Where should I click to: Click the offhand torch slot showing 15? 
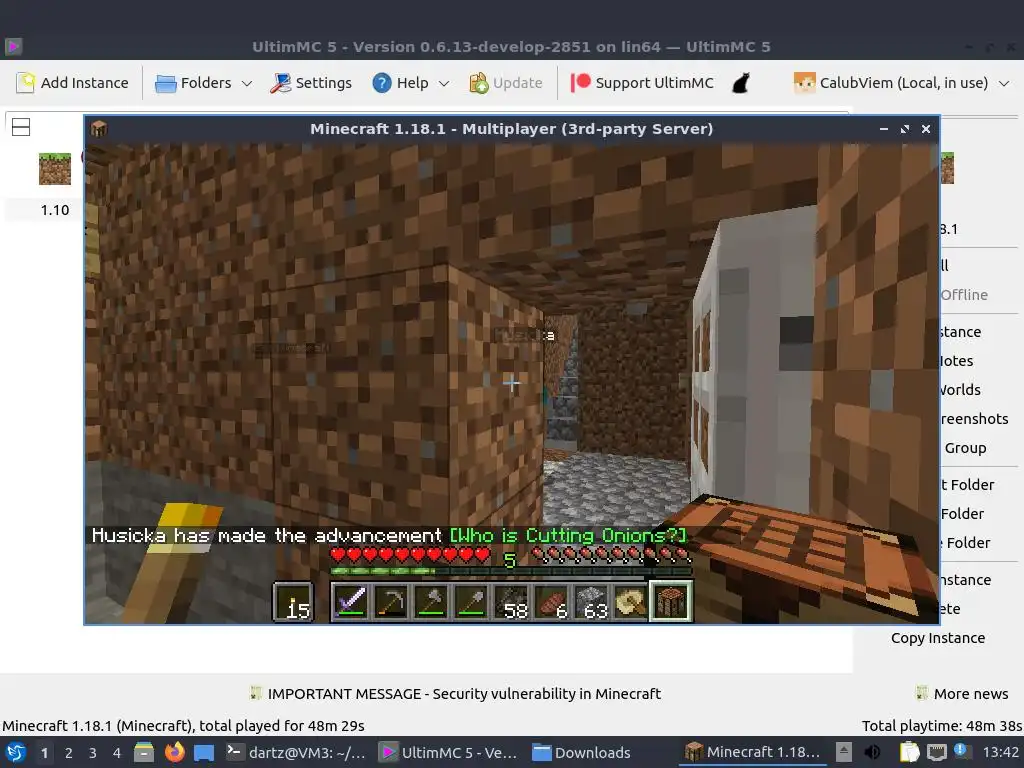(x=293, y=601)
